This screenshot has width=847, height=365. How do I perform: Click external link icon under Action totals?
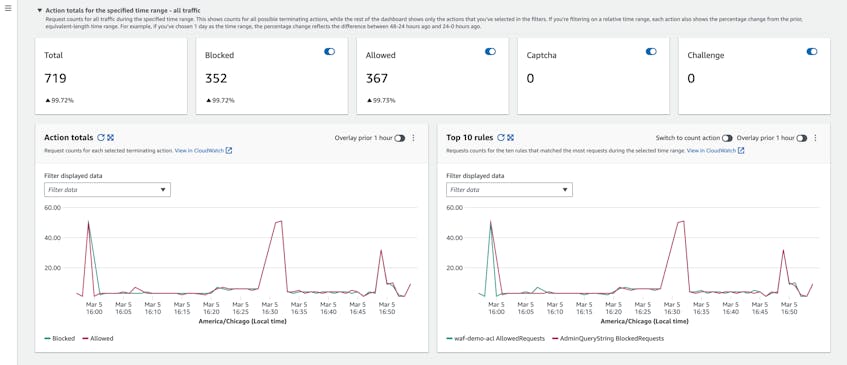coord(229,151)
